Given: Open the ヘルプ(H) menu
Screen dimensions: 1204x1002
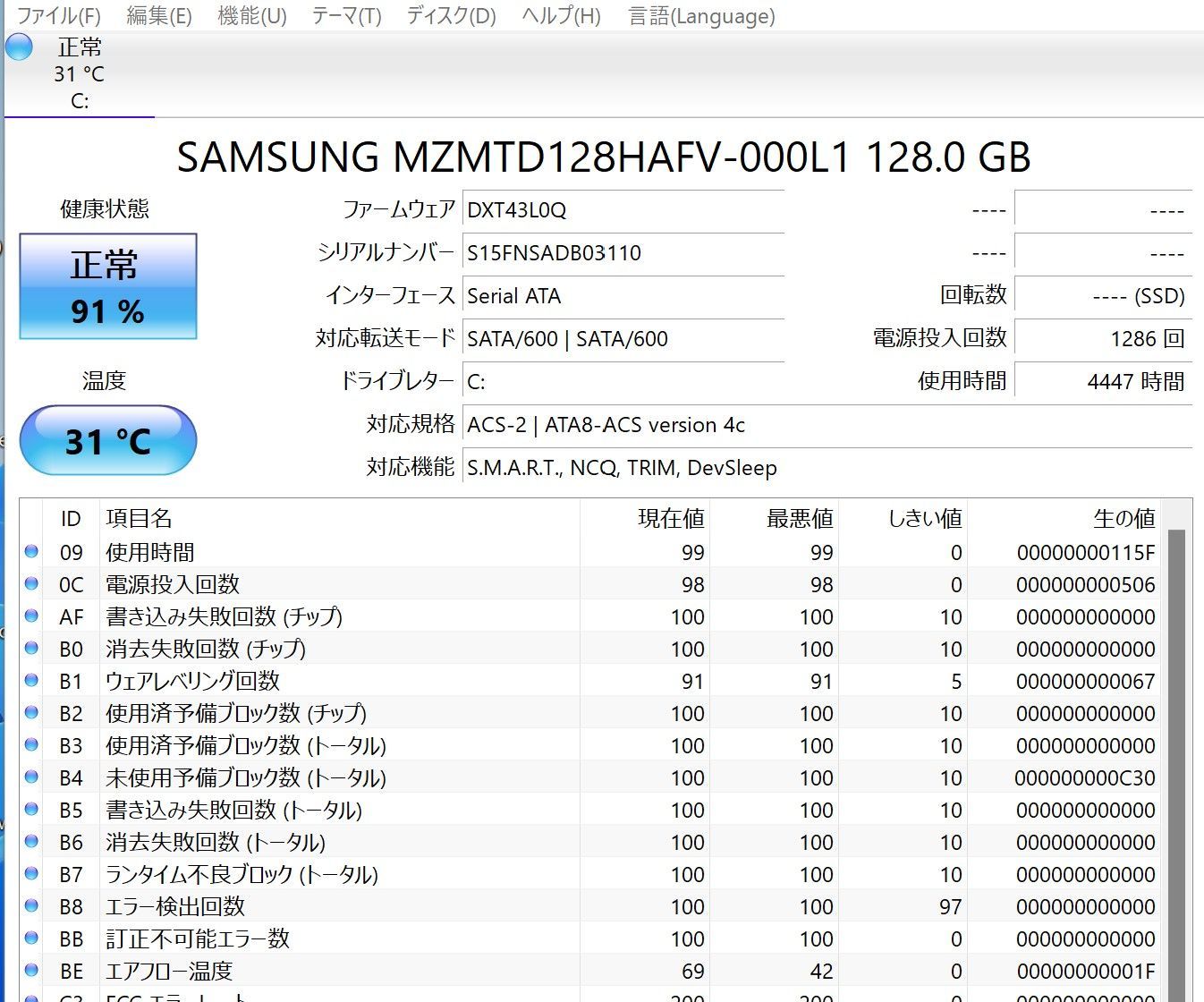Looking at the screenshot, I should (561, 16).
